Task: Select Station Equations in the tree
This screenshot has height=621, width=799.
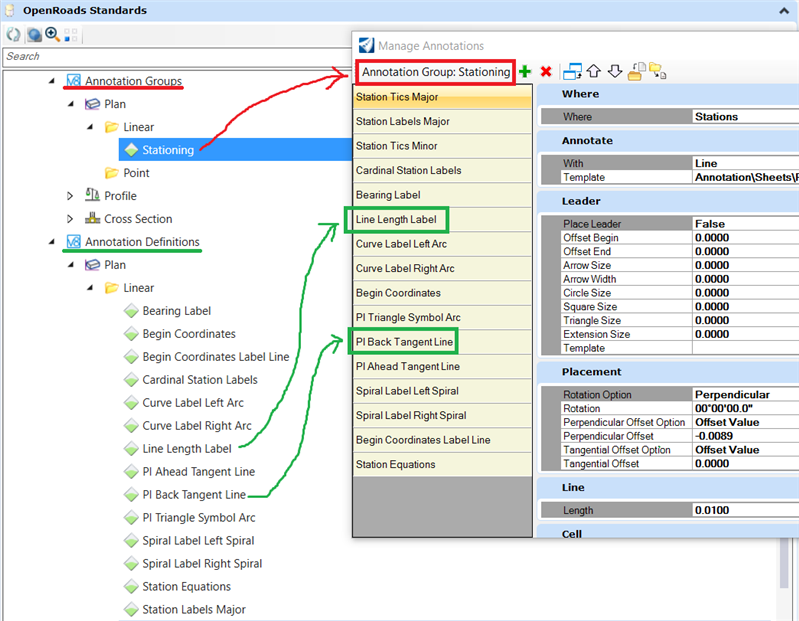Action: tap(186, 586)
